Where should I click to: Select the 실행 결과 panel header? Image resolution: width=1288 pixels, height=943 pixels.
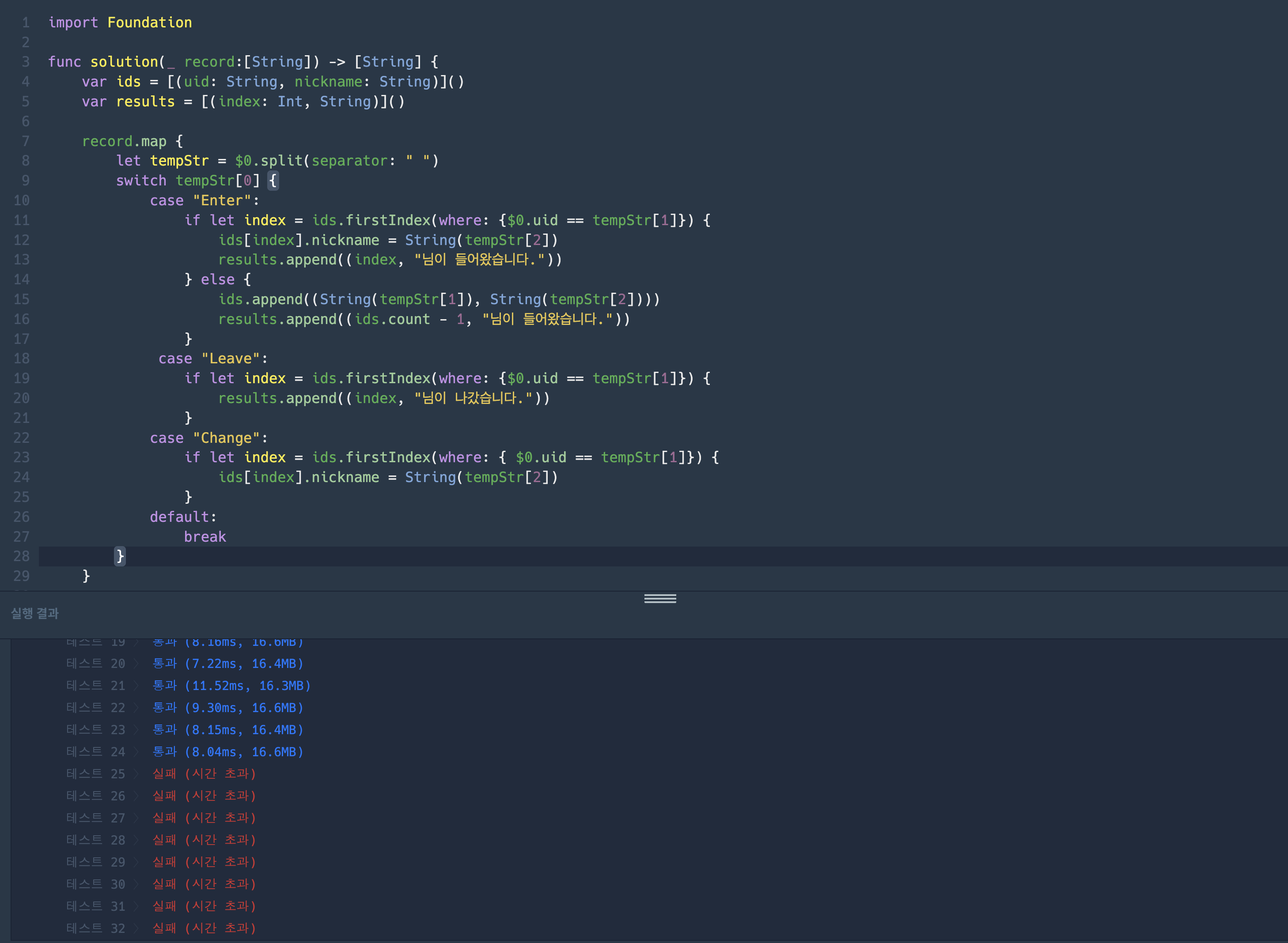click(x=35, y=614)
